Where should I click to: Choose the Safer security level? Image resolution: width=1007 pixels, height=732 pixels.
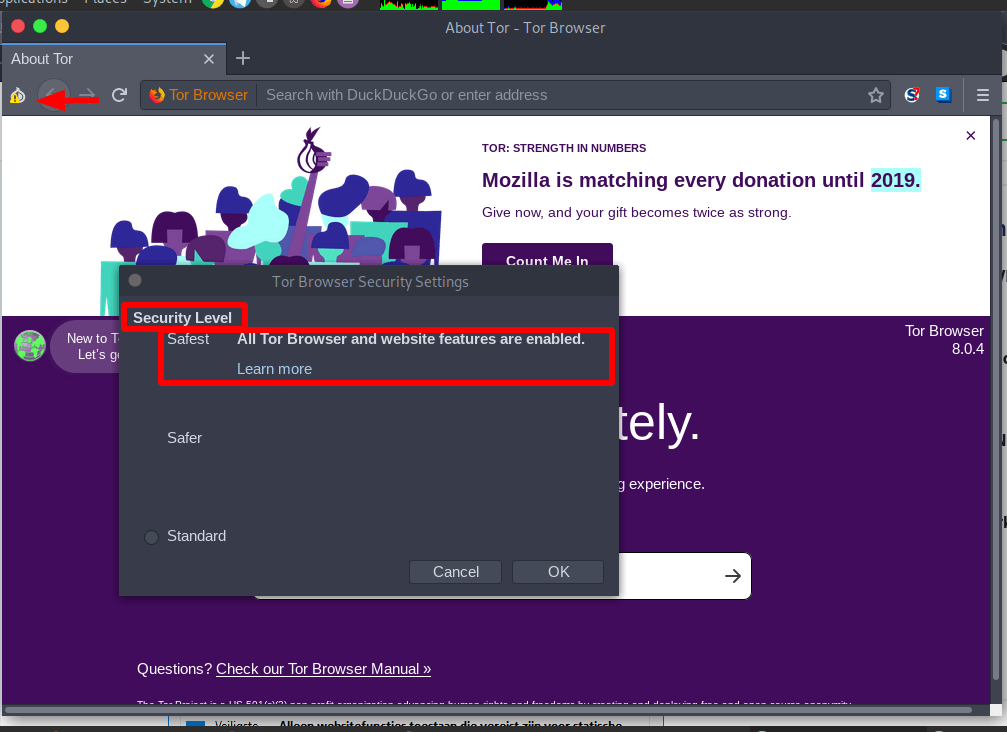coord(184,438)
